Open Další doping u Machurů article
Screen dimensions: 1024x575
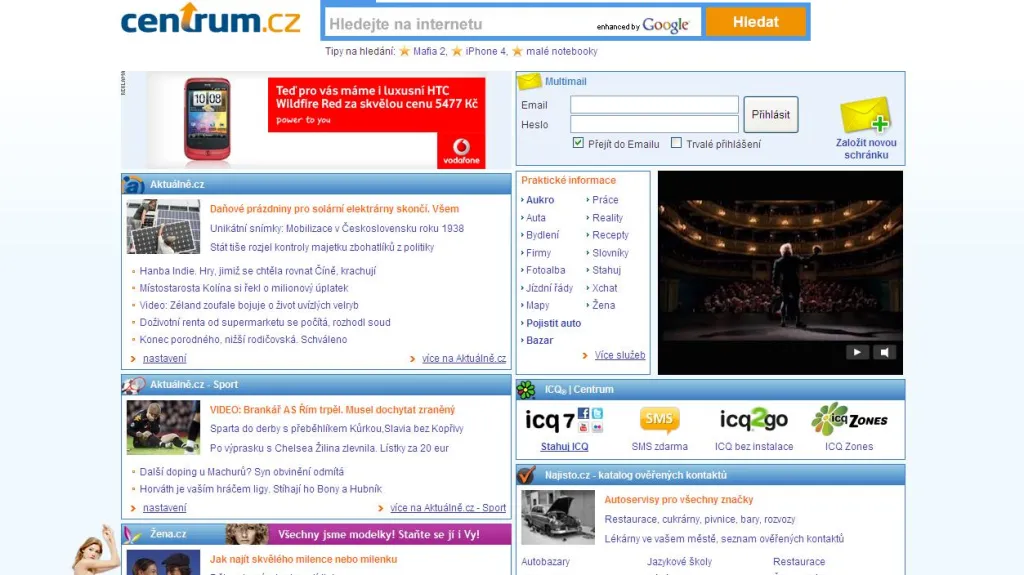(241, 471)
